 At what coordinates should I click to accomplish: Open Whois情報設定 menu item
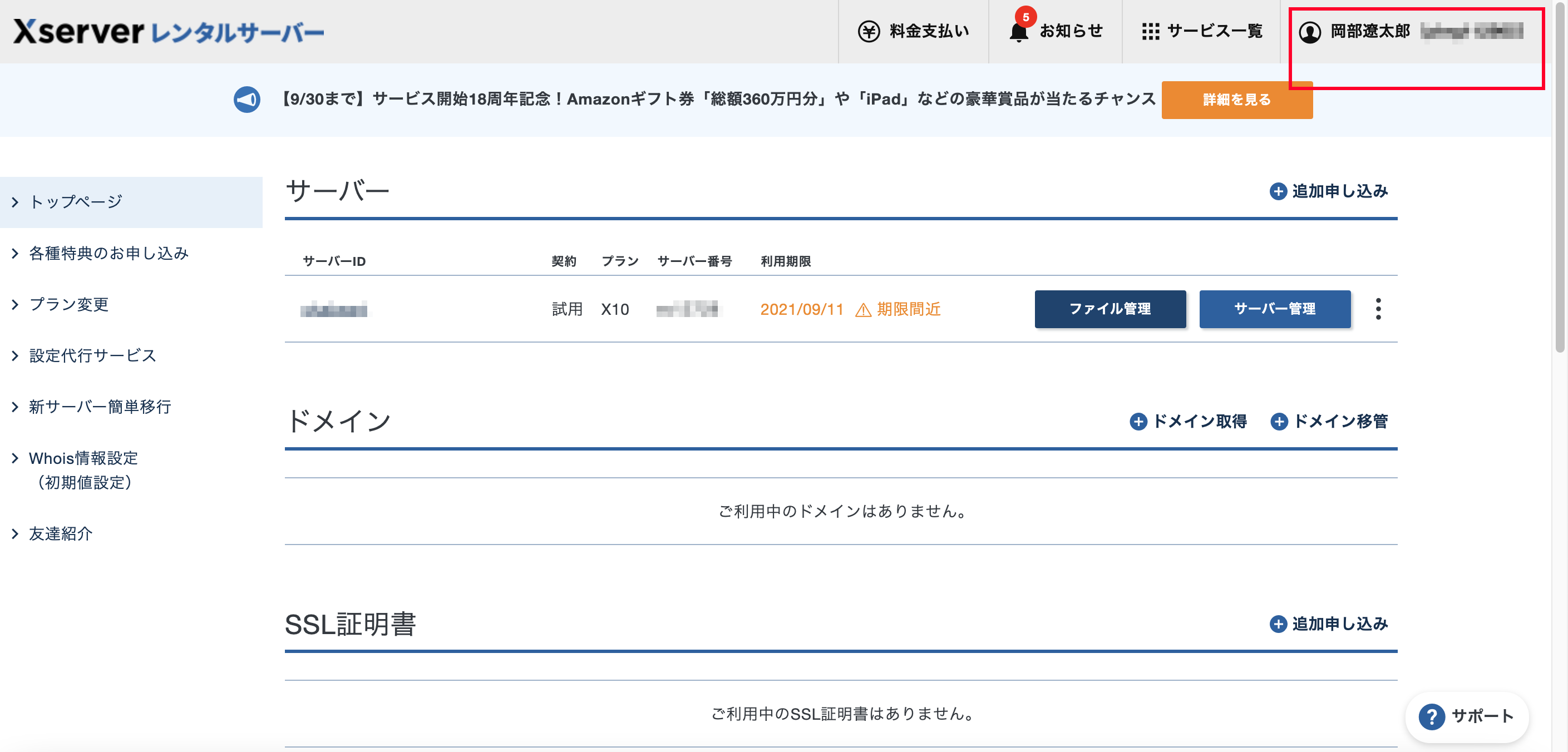click(x=83, y=458)
